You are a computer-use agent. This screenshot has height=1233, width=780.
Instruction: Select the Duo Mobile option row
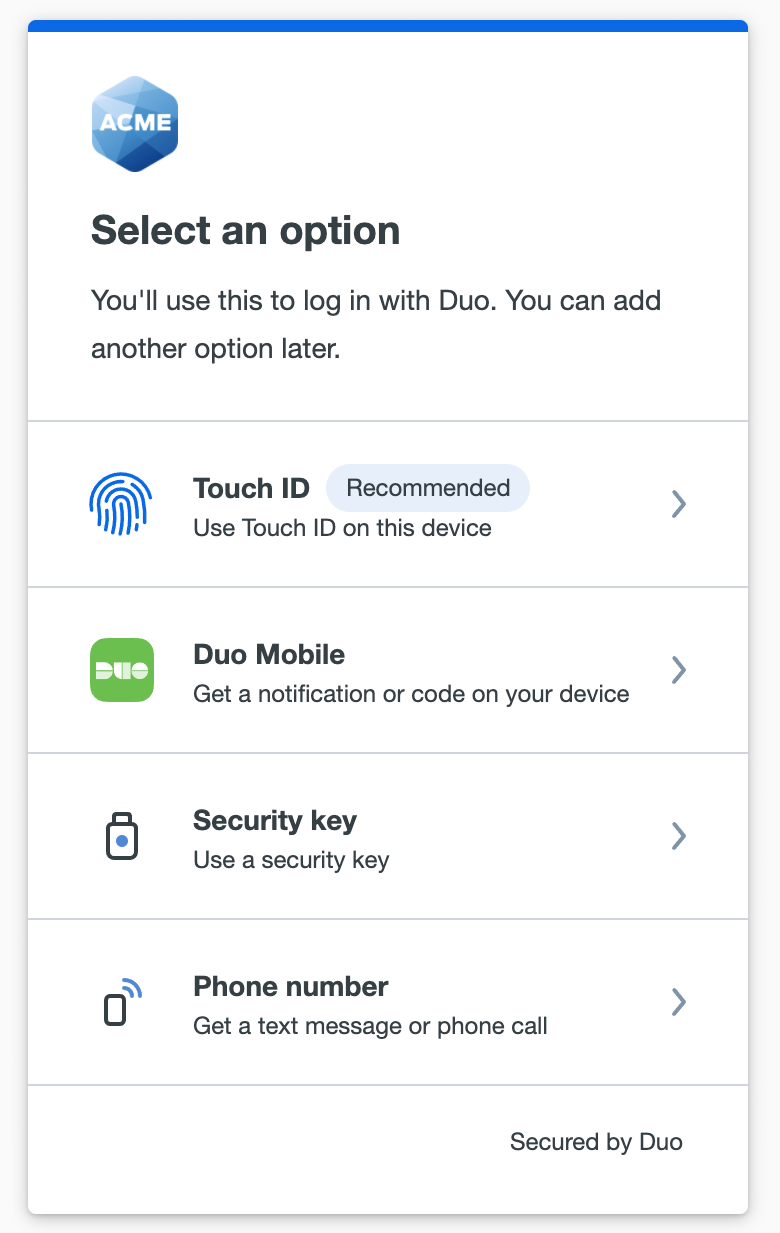[390, 670]
